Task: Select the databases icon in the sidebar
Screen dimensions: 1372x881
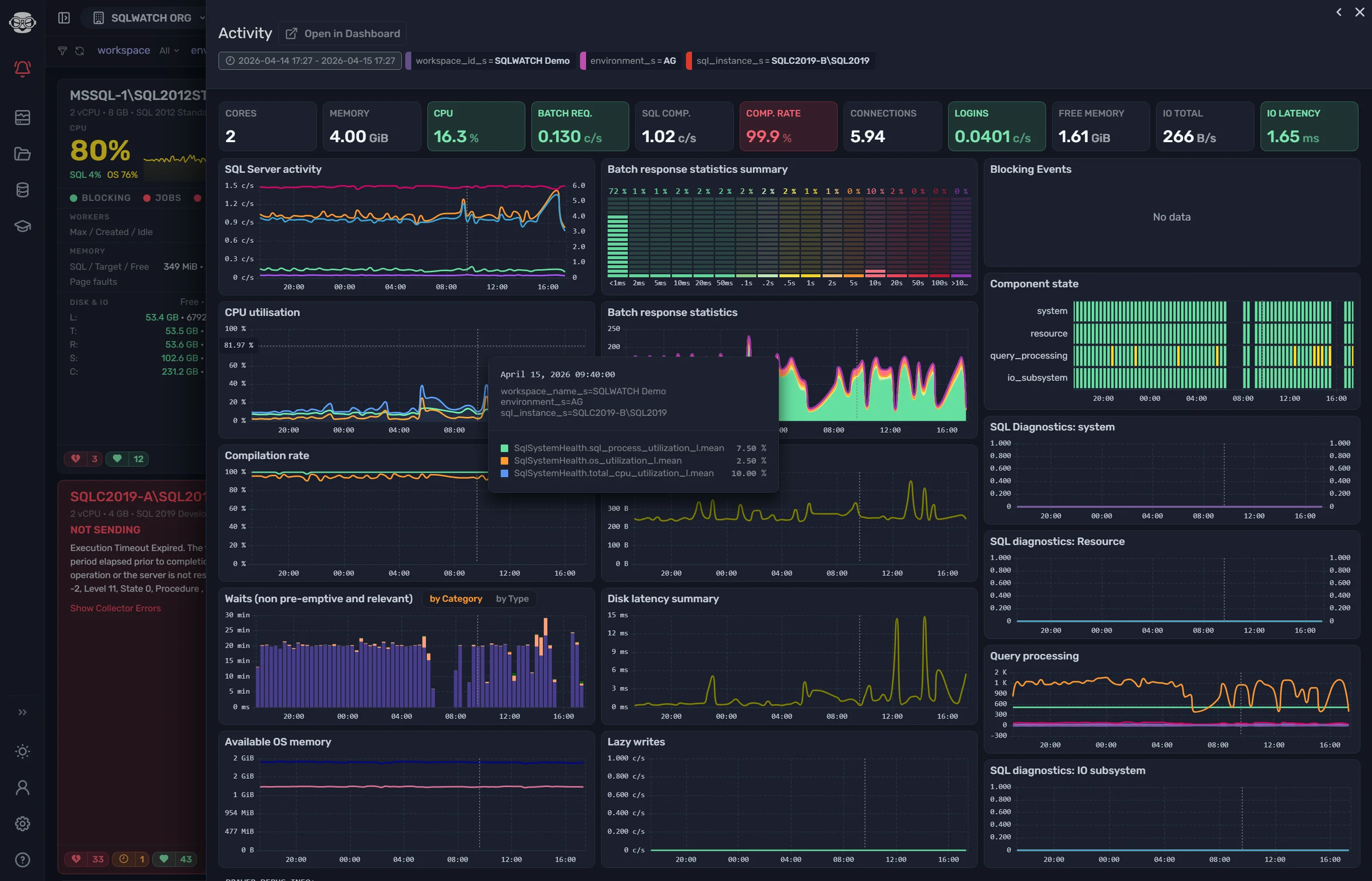Action: [22, 190]
